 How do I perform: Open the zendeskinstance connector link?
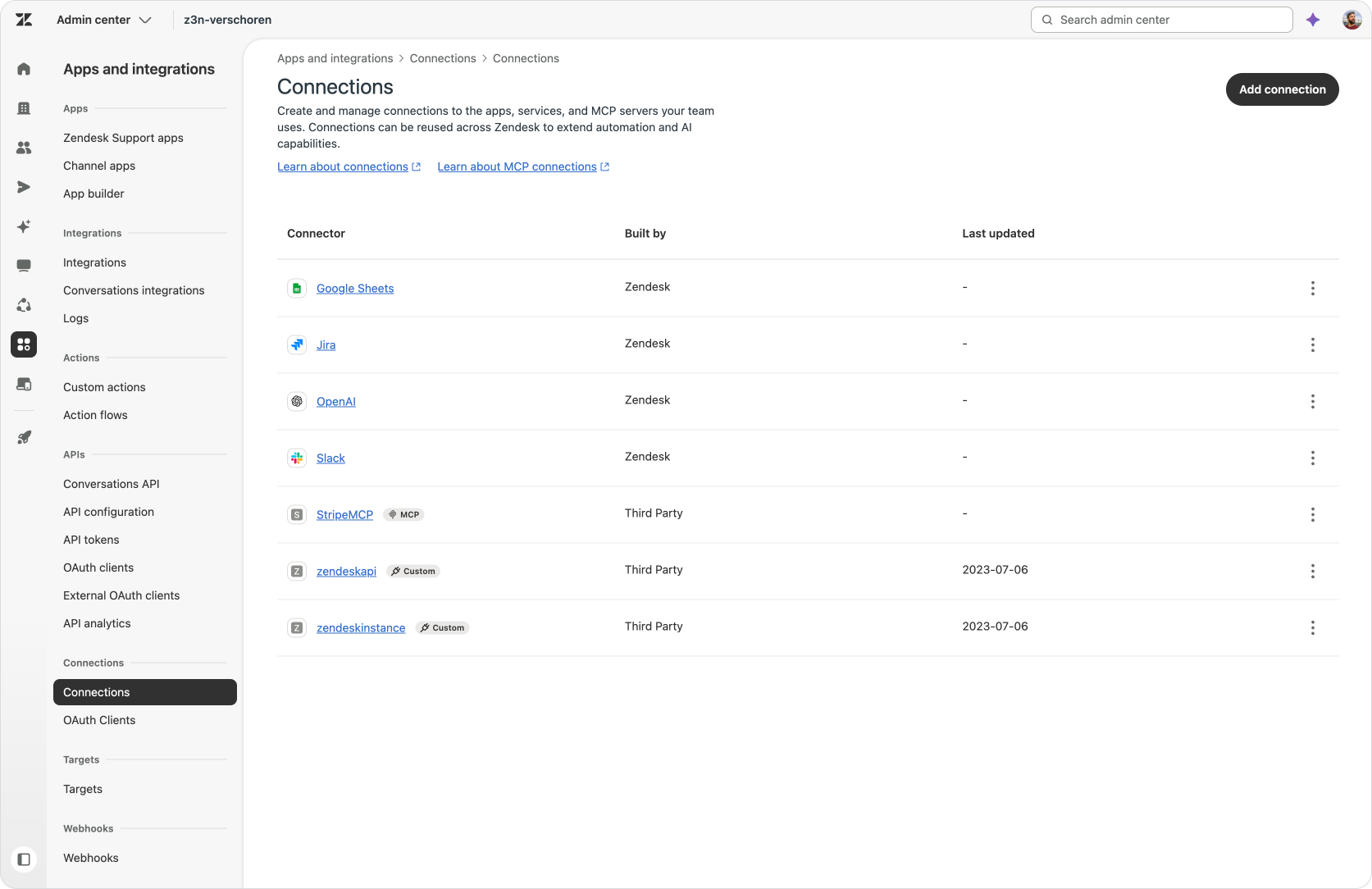coord(361,628)
